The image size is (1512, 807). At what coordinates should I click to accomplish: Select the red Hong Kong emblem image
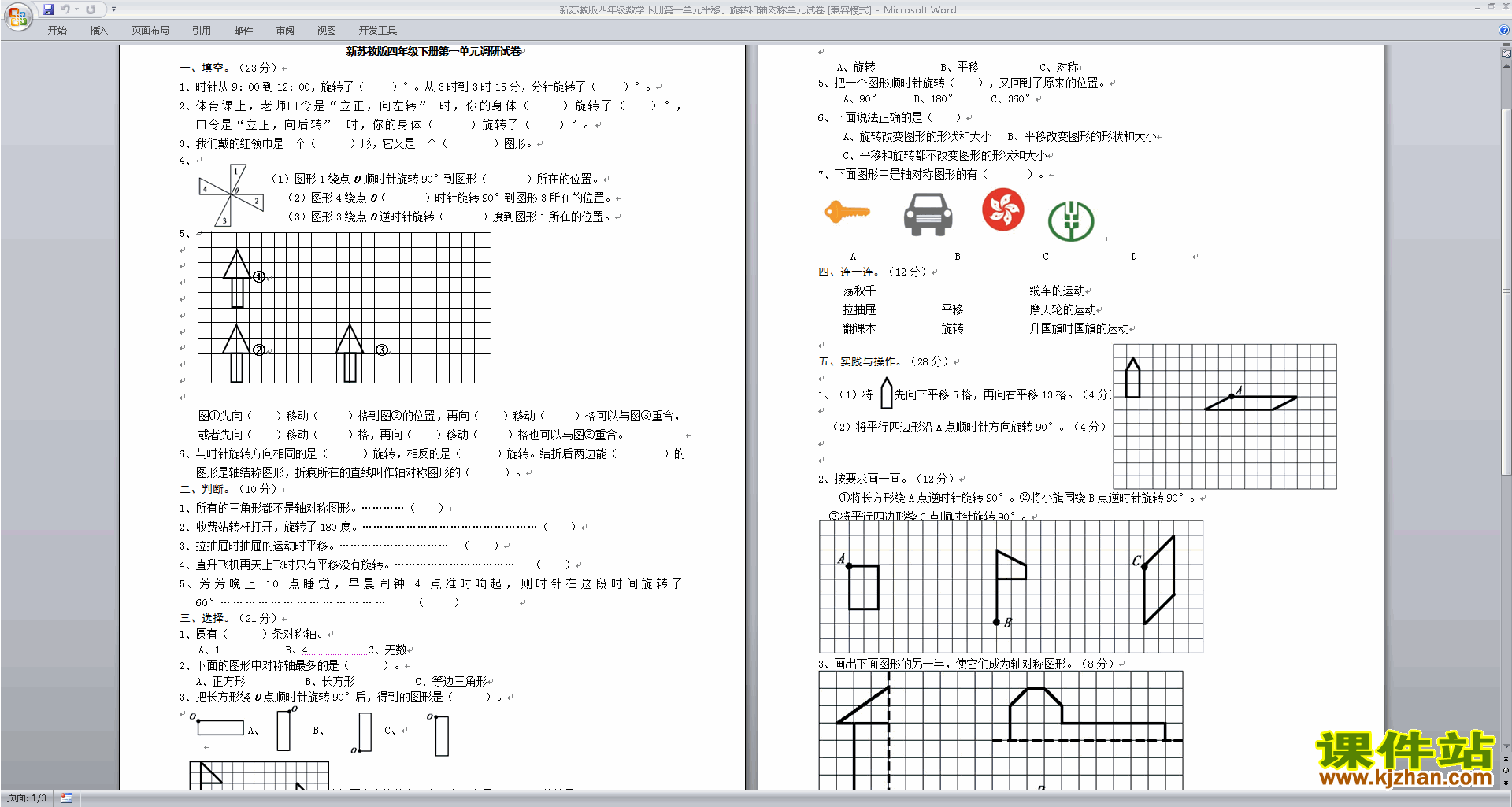(1002, 209)
